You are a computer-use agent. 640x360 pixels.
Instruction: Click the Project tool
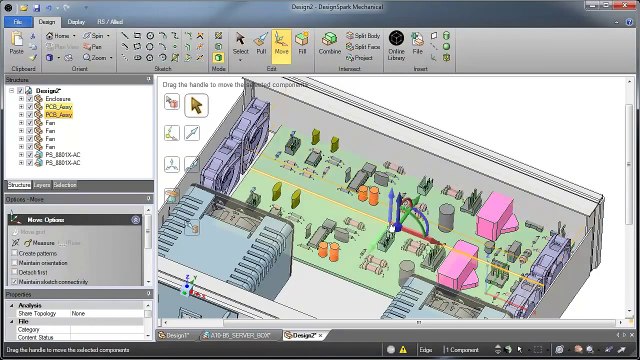[359, 58]
